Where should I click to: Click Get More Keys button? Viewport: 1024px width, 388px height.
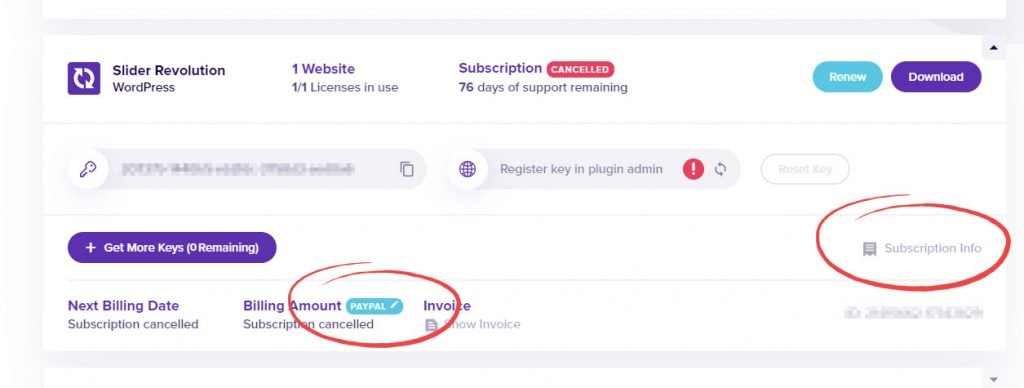pos(172,248)
